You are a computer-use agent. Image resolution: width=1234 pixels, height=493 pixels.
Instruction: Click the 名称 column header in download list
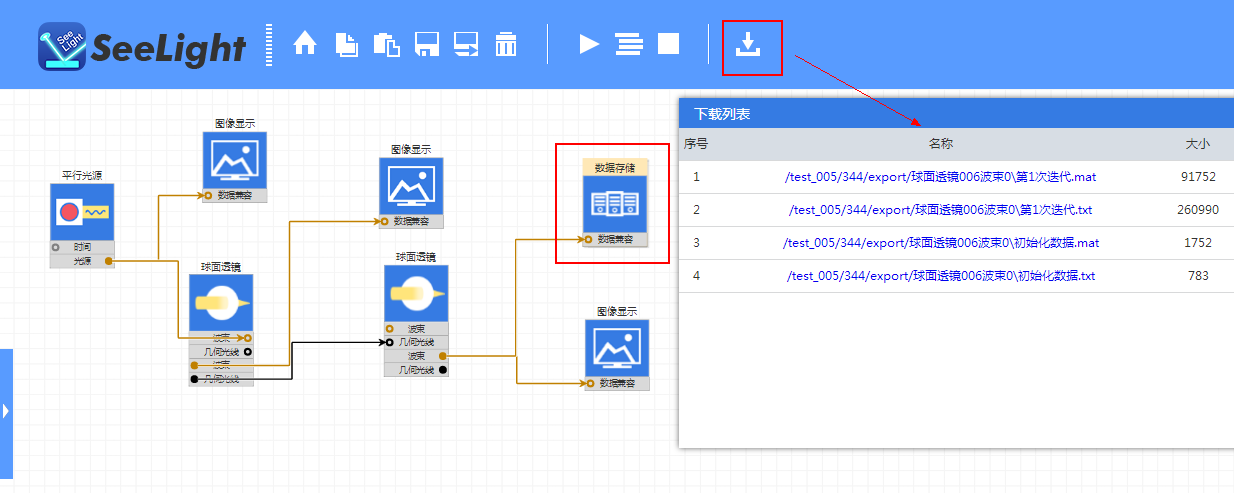click(940, 145)
